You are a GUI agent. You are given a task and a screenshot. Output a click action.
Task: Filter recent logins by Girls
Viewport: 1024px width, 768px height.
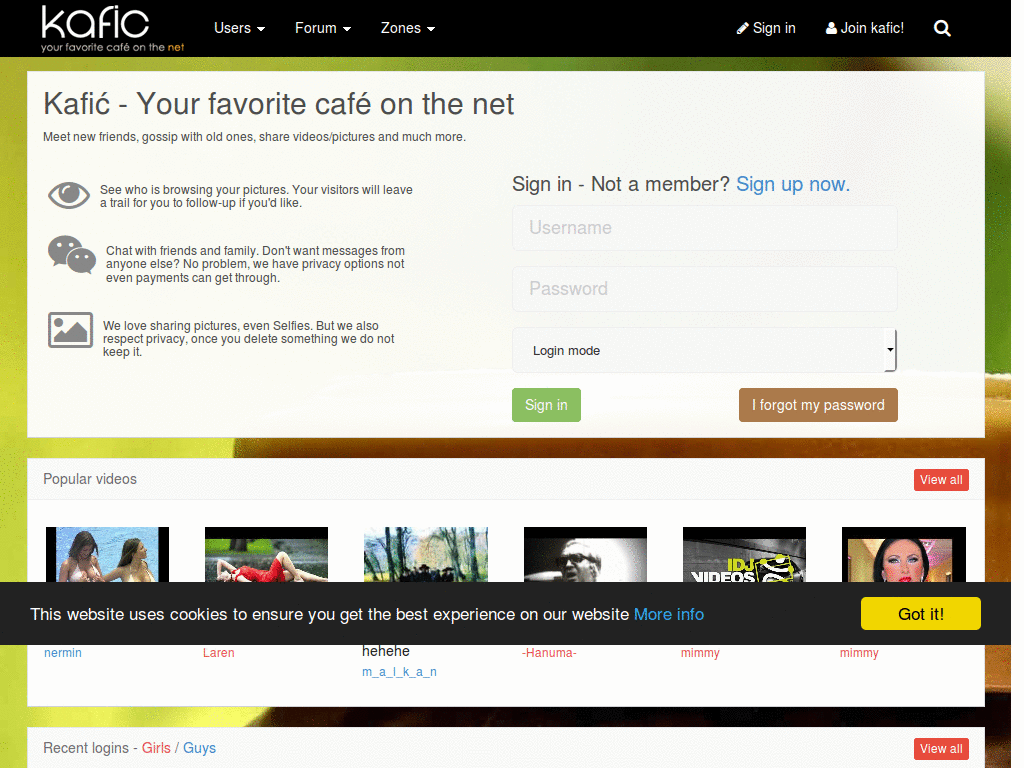pos(156,748)
